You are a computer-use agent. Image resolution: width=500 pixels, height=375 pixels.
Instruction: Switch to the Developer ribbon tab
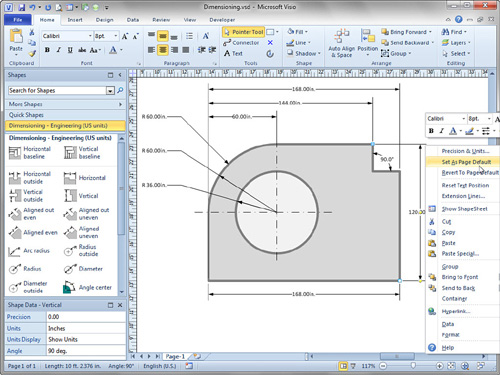(222, 20)
